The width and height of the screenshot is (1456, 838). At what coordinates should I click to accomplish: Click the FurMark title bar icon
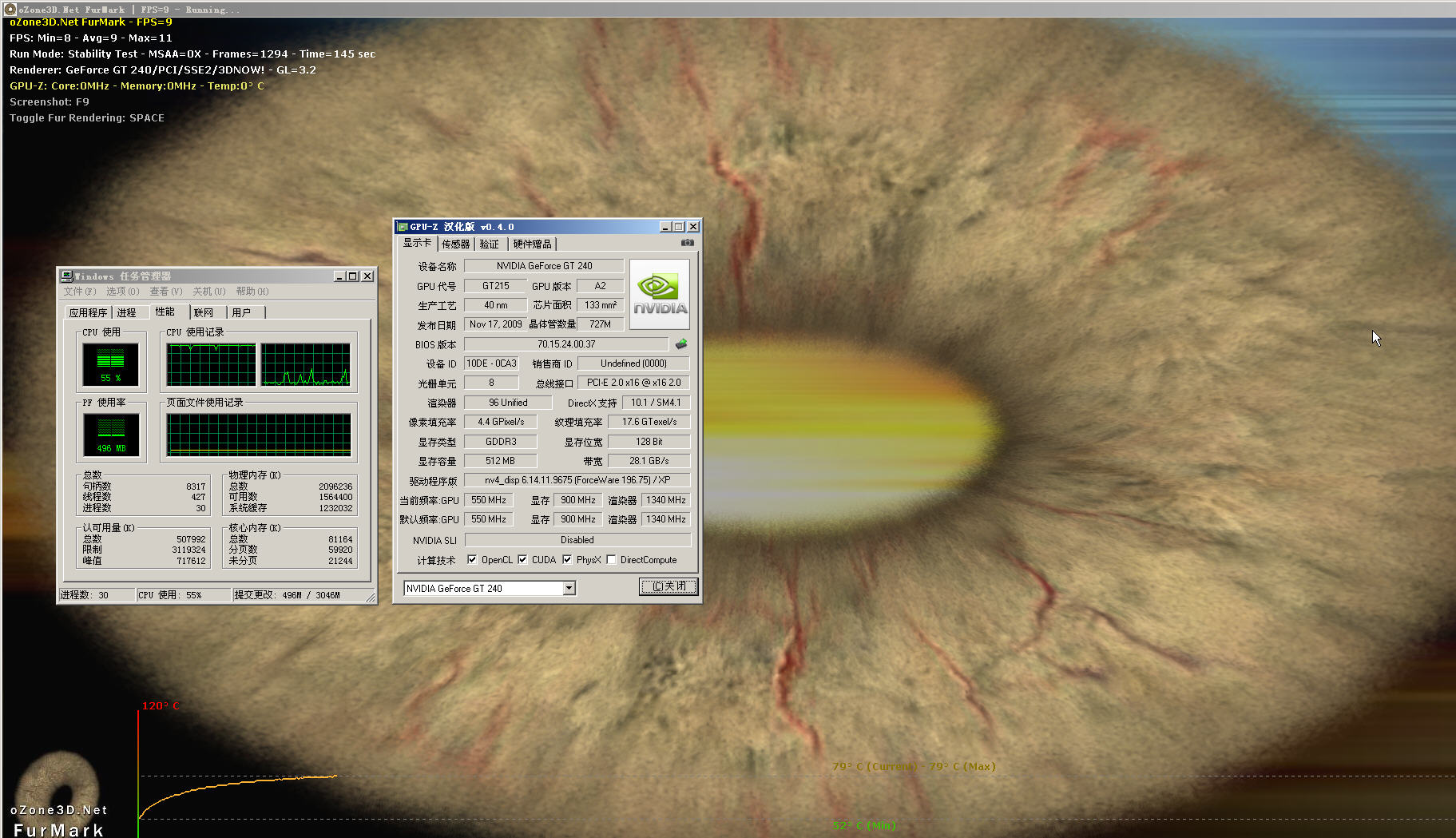tap(10, 10)
